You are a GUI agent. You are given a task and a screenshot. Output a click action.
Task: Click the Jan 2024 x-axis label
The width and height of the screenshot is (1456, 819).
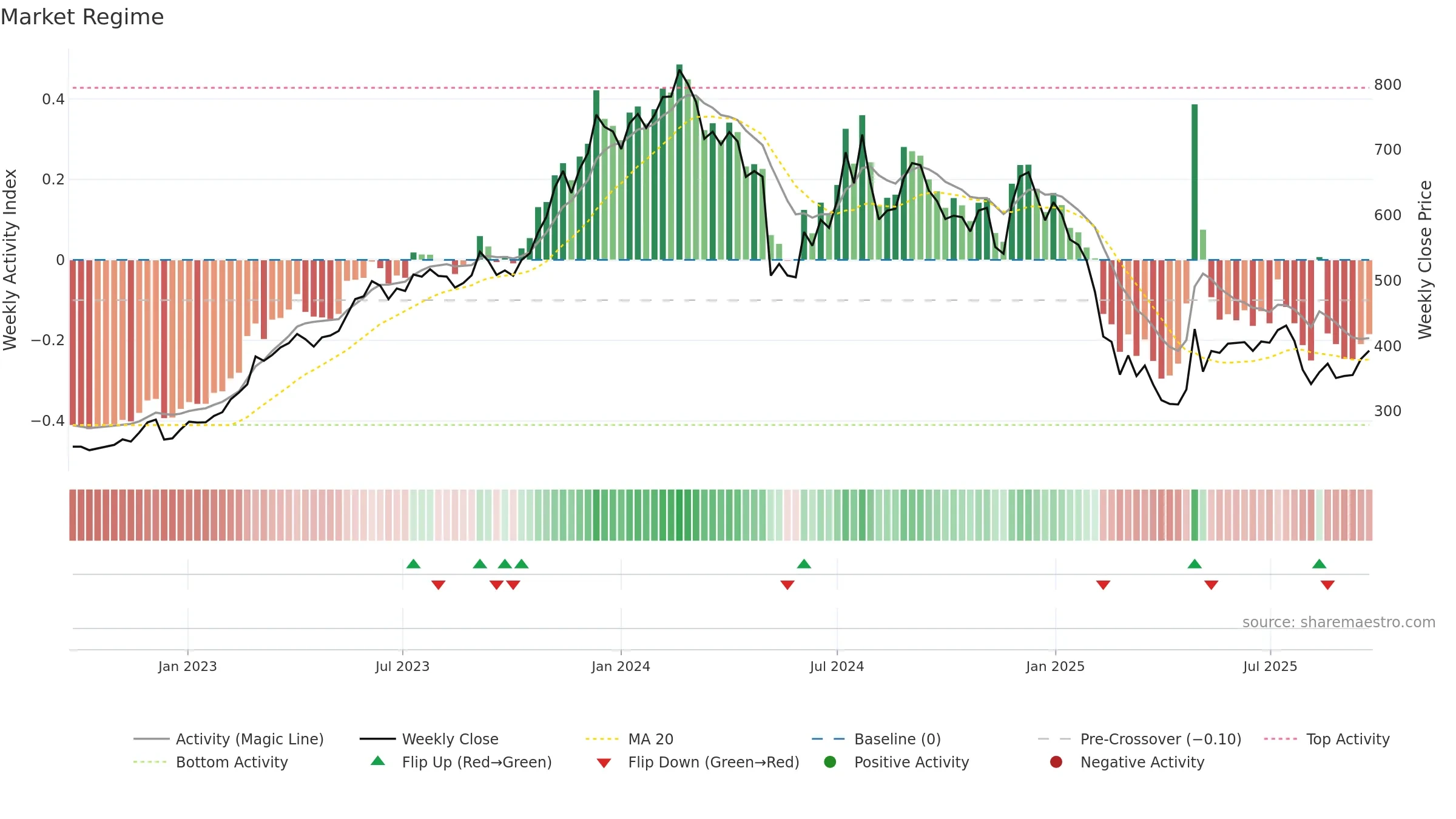(x=621, y=666)
